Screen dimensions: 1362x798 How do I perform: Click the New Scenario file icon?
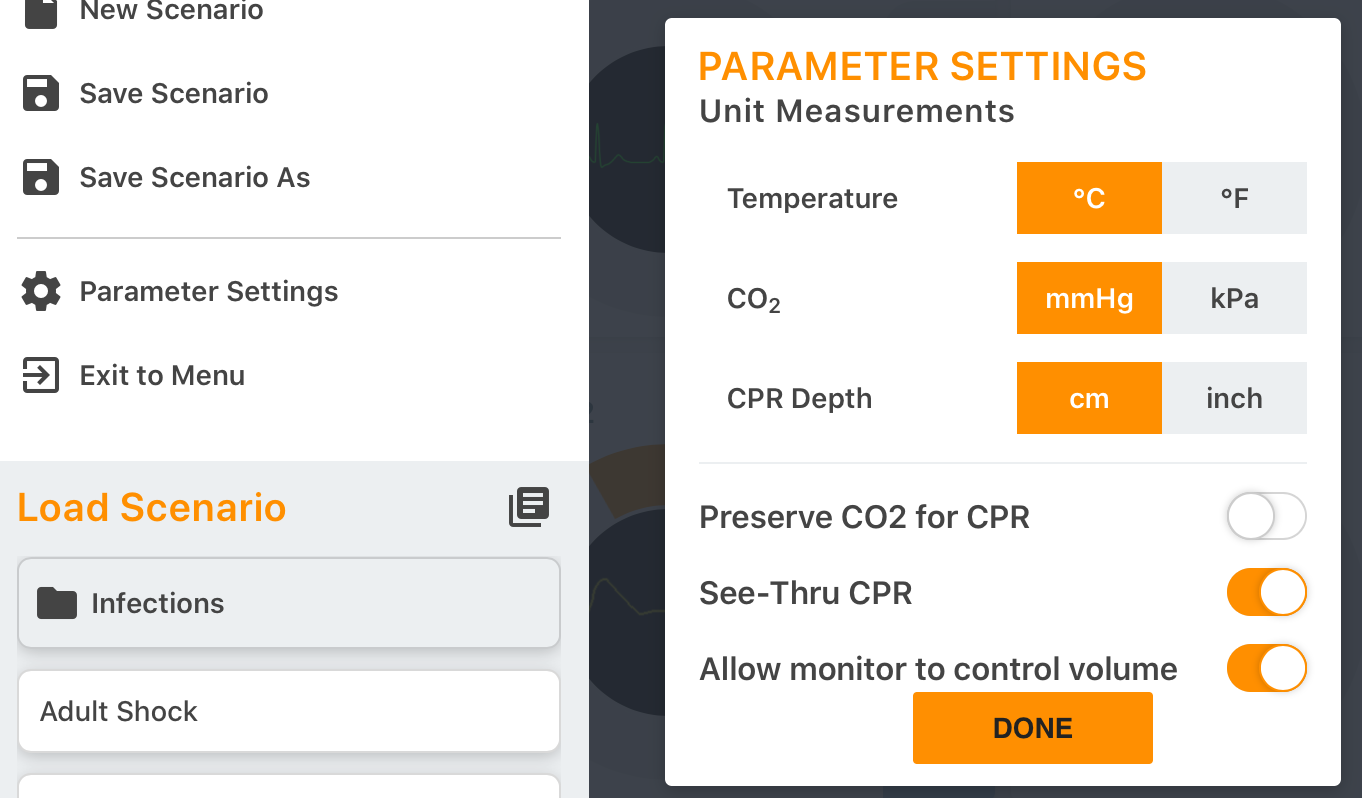coord(41,10)
